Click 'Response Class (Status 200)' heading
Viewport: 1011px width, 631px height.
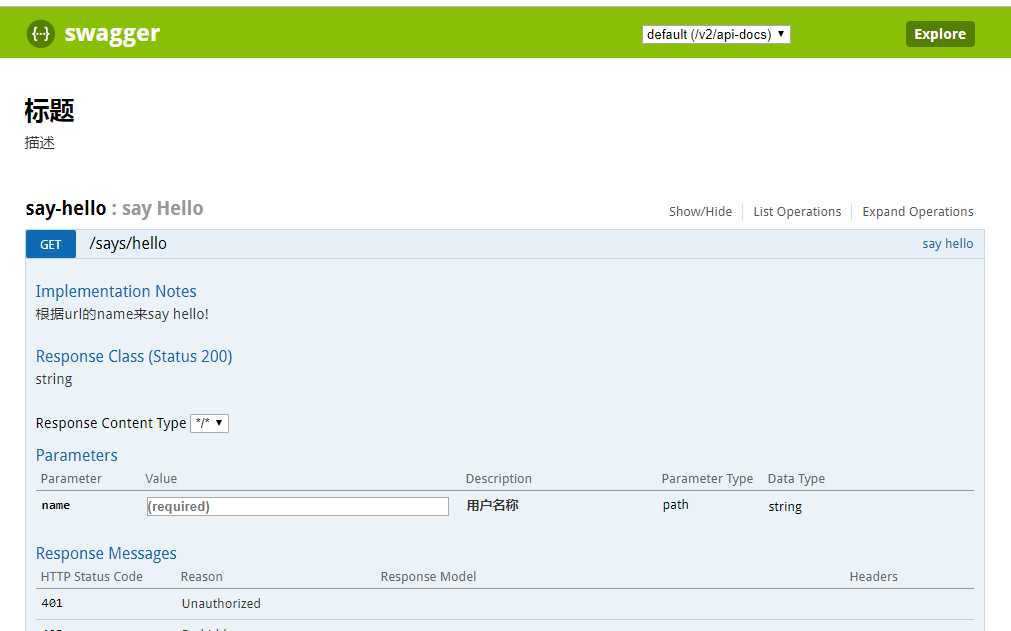(134, 356)
